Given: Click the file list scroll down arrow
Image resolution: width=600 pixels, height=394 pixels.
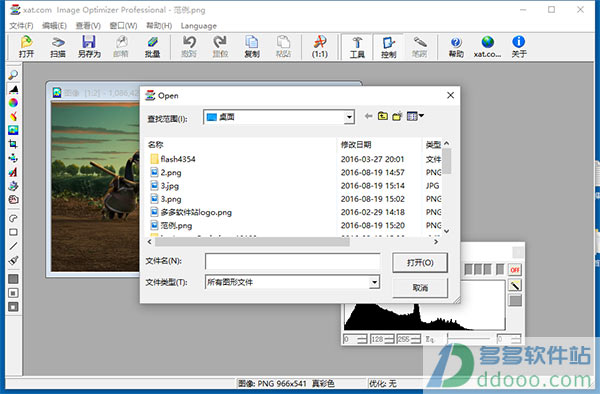Looking at the screenshot, I should click(x=446, y=231).
